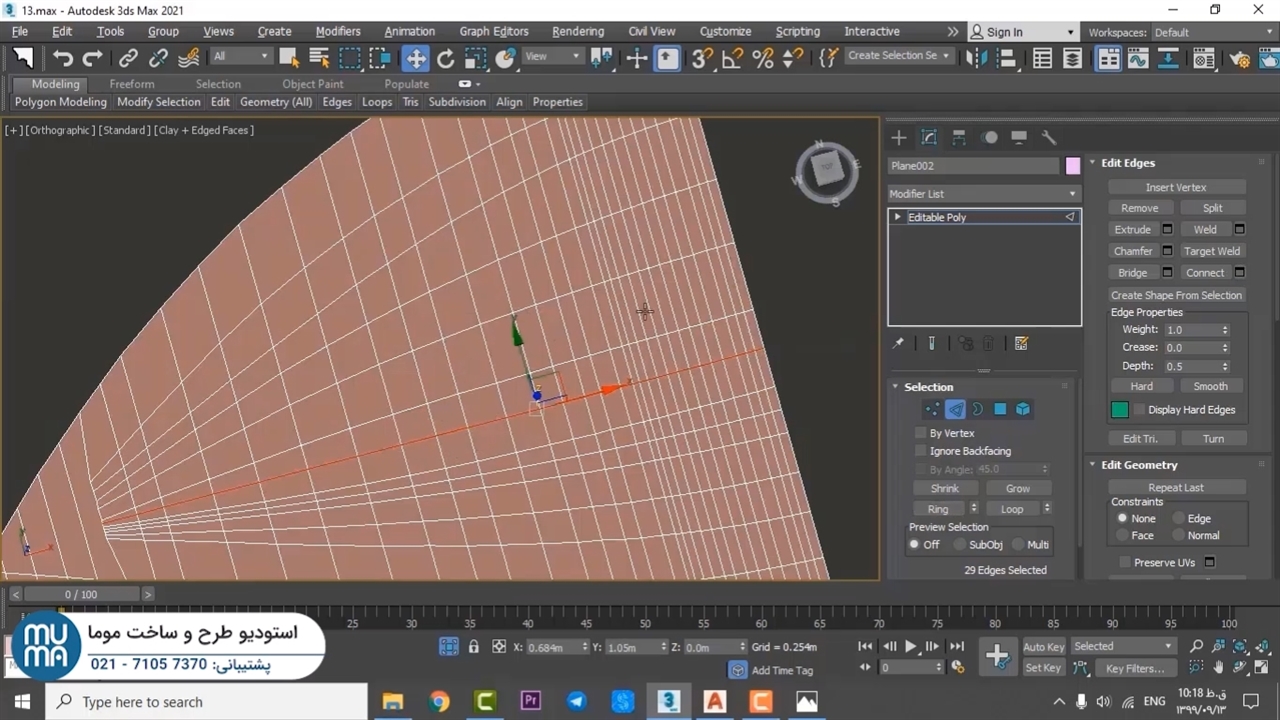Select the Edge constraint radio button

1179,518
